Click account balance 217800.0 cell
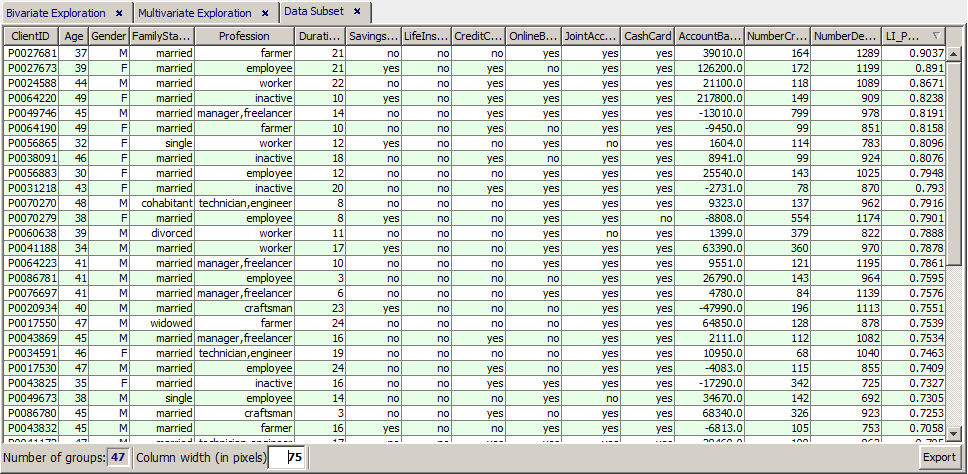 click(709, 98)
